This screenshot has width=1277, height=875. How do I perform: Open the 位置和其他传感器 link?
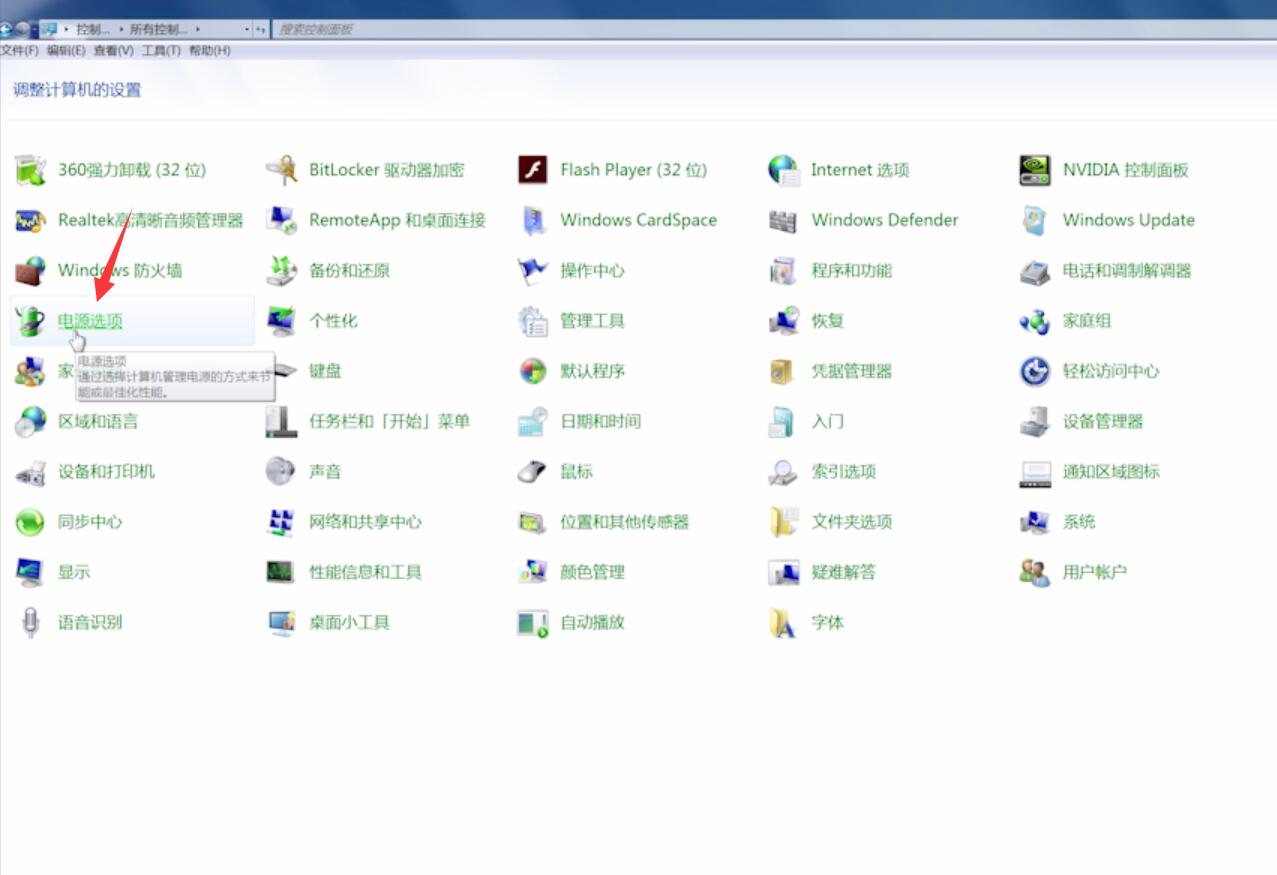pos(624,522)
